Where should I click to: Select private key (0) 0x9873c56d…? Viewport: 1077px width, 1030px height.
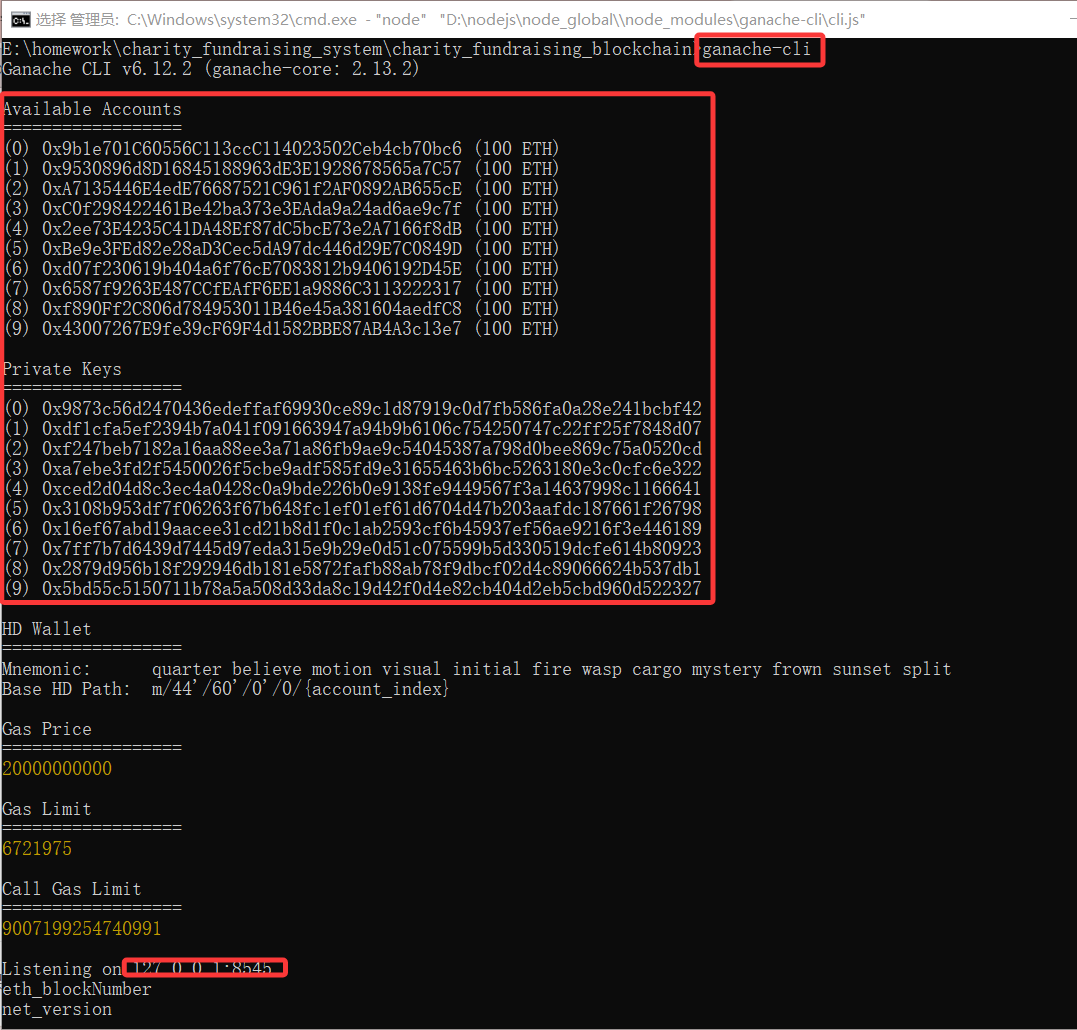coord(372,409)
